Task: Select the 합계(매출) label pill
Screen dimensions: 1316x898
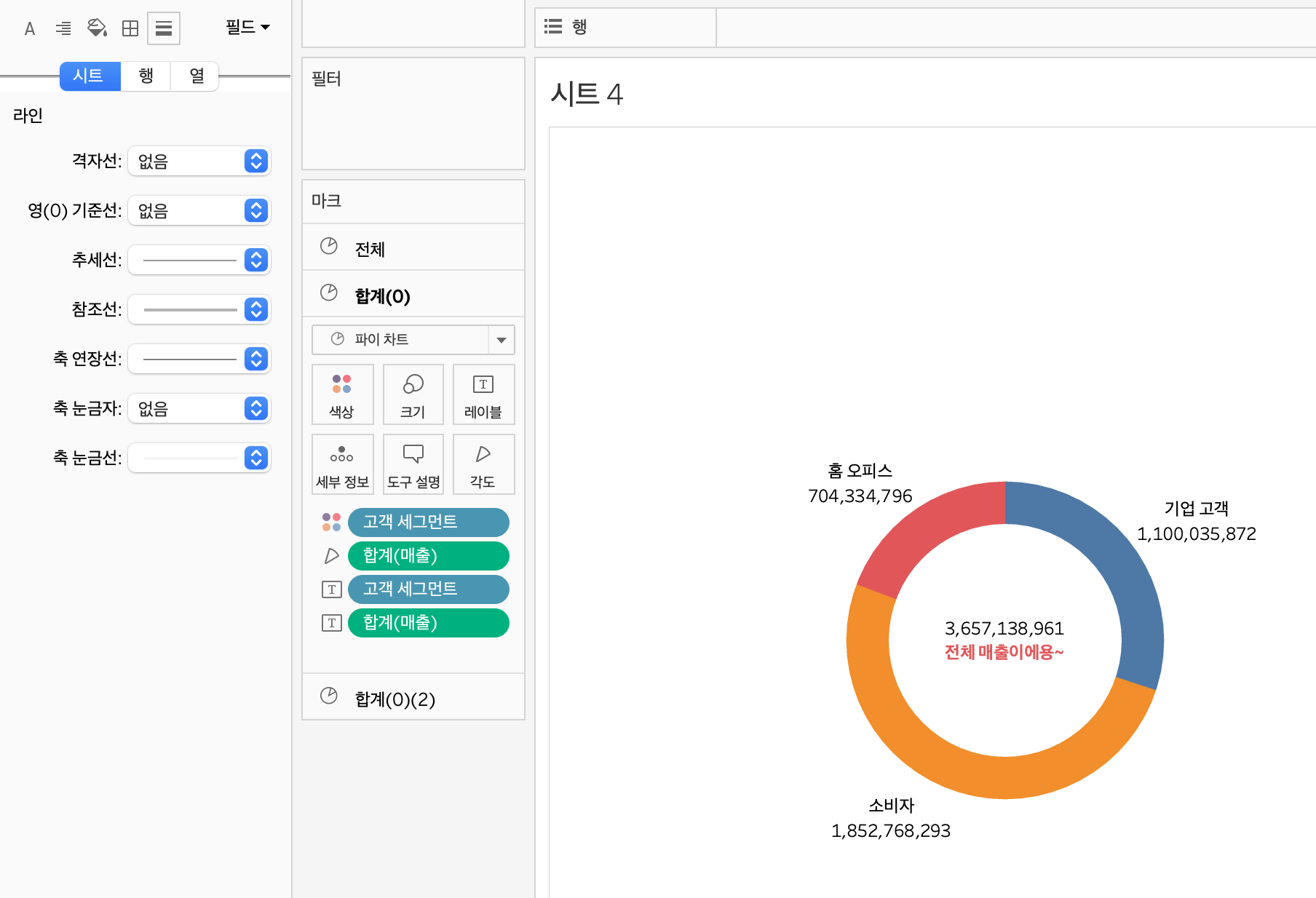Action: click(428, 623)
